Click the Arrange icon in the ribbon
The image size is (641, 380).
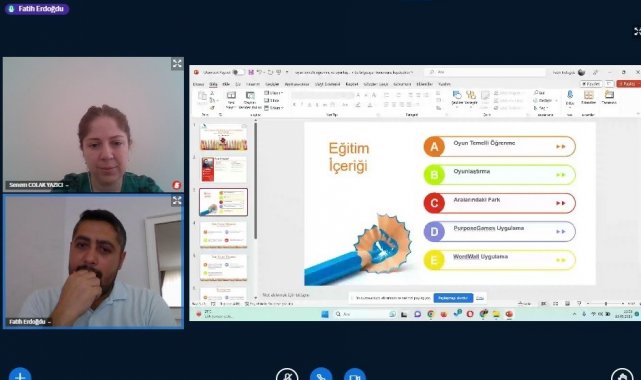pos(471,98)
